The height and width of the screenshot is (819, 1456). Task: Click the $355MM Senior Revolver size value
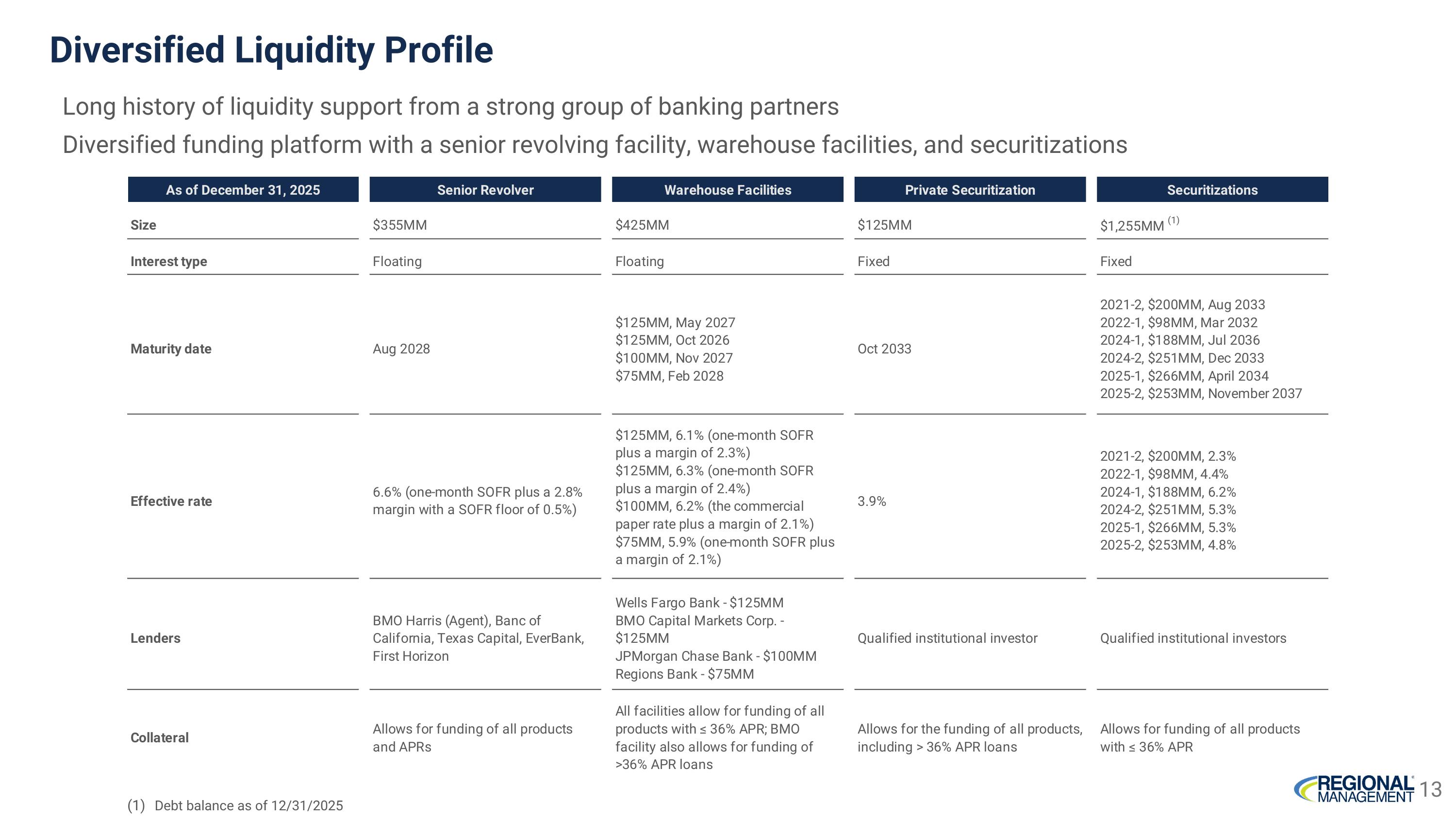(x=399, y=225)
